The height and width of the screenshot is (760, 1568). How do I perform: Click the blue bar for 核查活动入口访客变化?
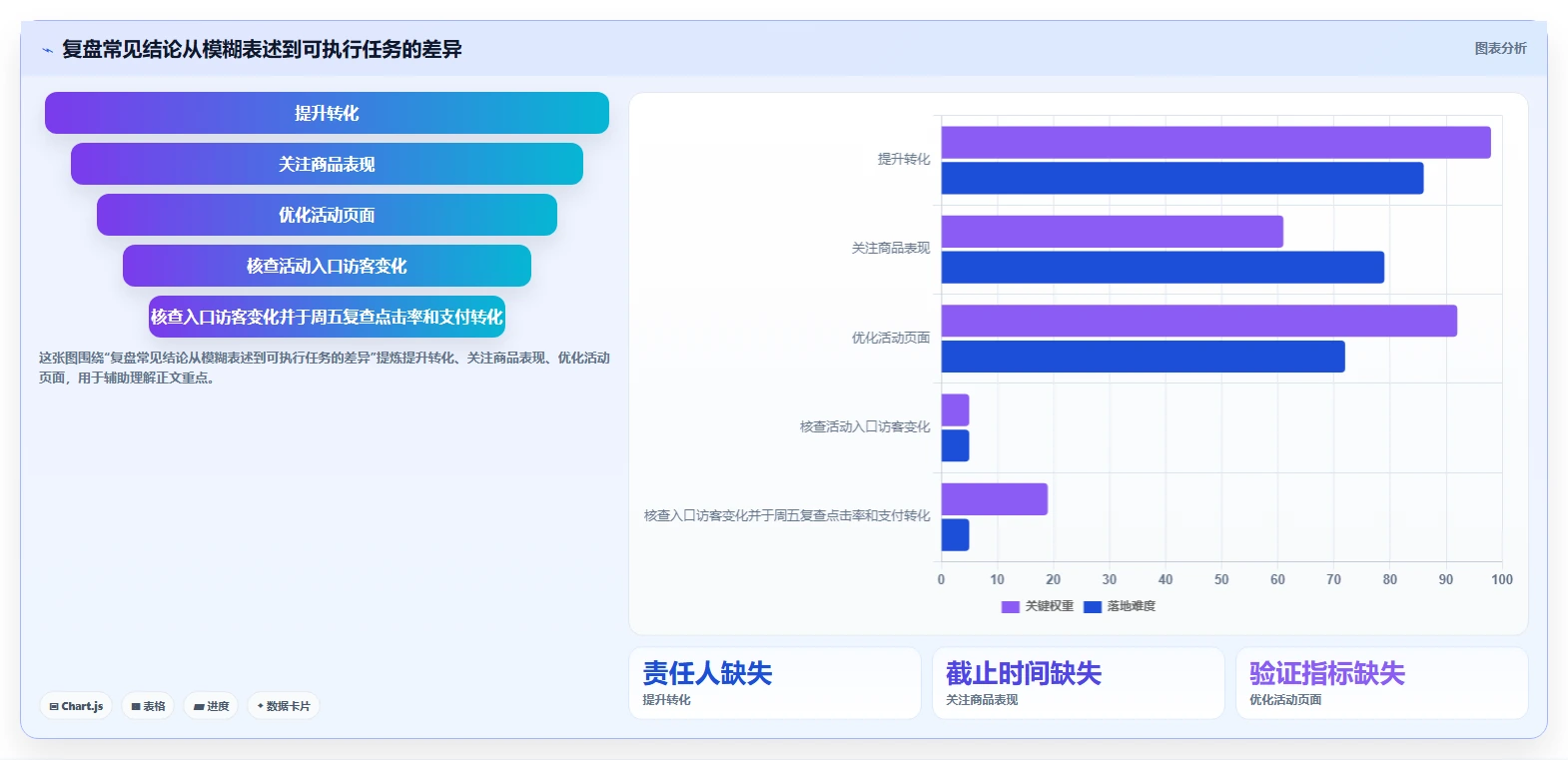(955, 445)
